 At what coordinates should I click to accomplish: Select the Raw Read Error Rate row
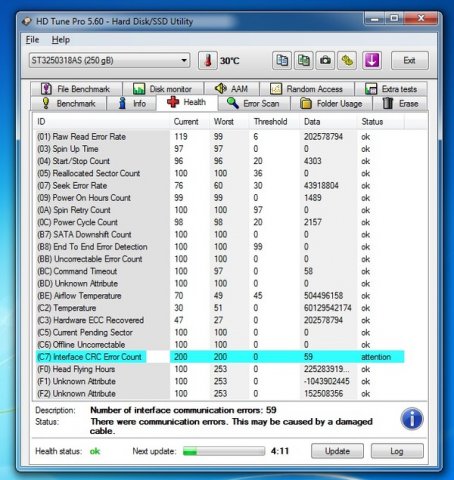[x=220, y=137]
